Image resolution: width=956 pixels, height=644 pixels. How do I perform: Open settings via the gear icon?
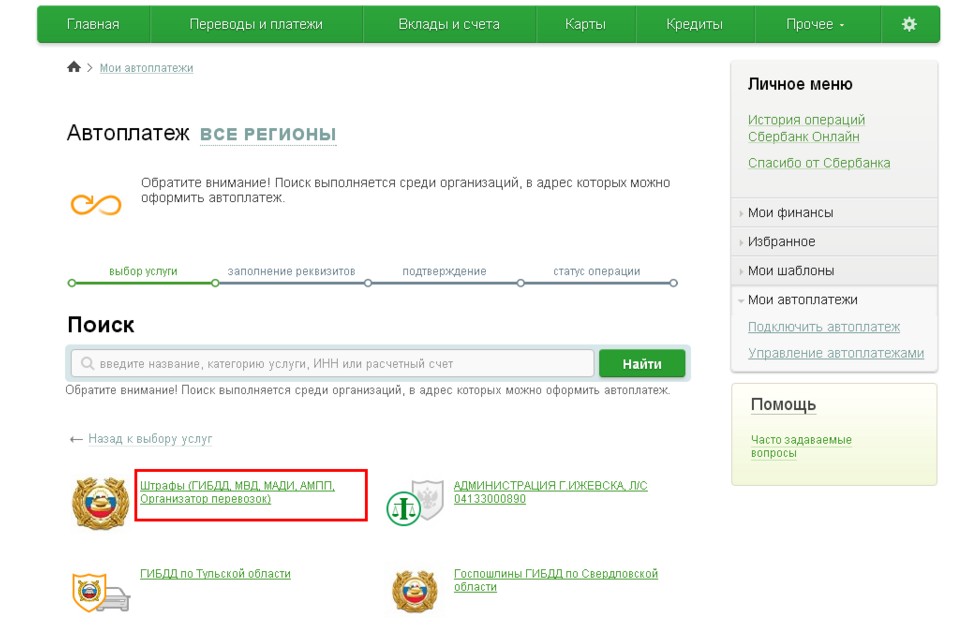point(909,24)
